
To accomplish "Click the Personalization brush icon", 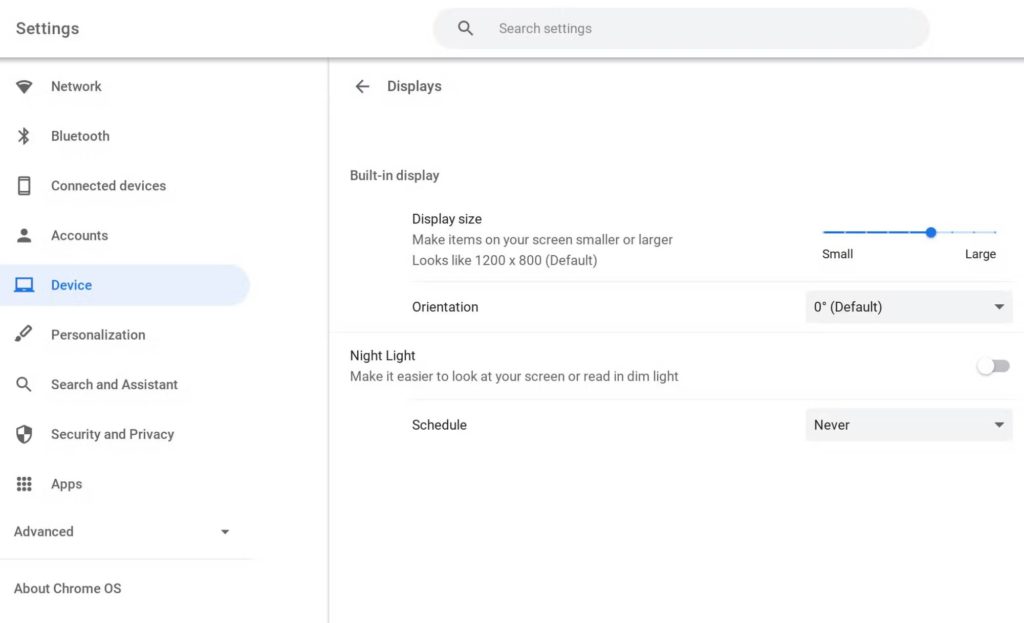I will 24,335.
